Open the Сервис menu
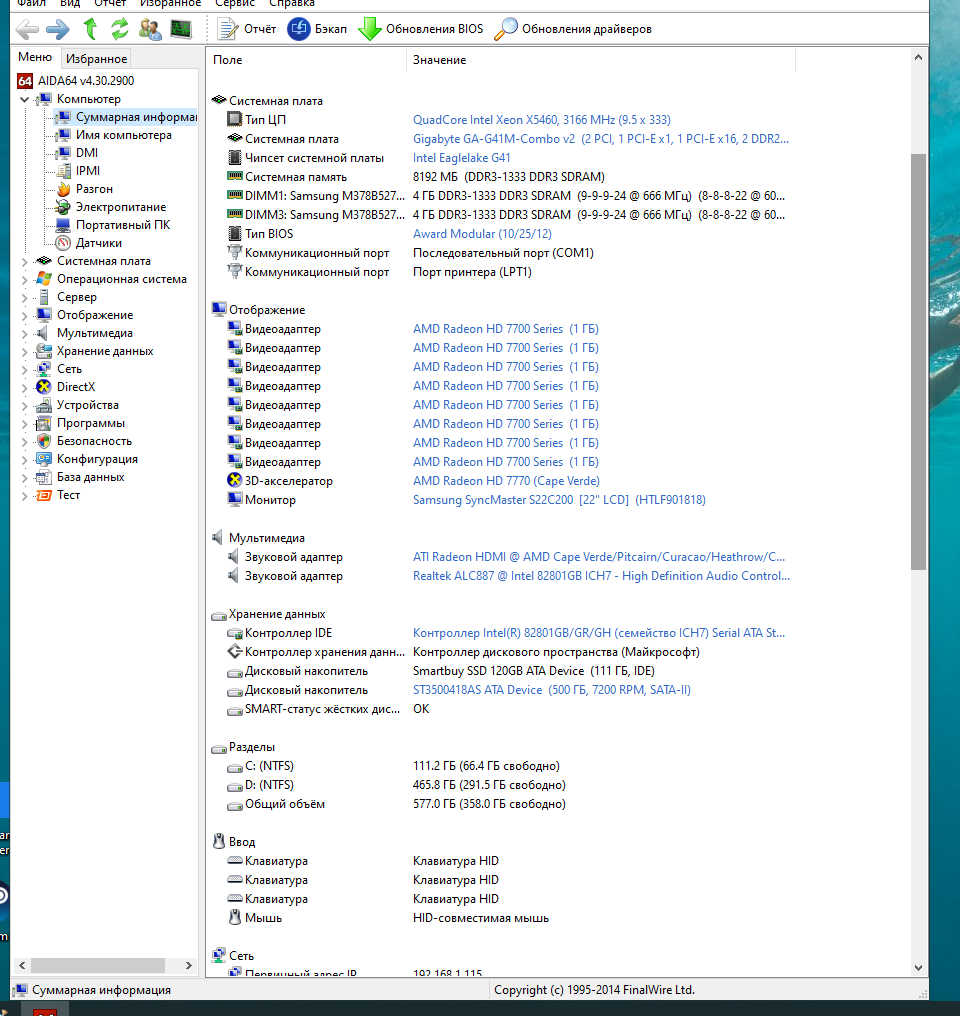 (234, 3)
